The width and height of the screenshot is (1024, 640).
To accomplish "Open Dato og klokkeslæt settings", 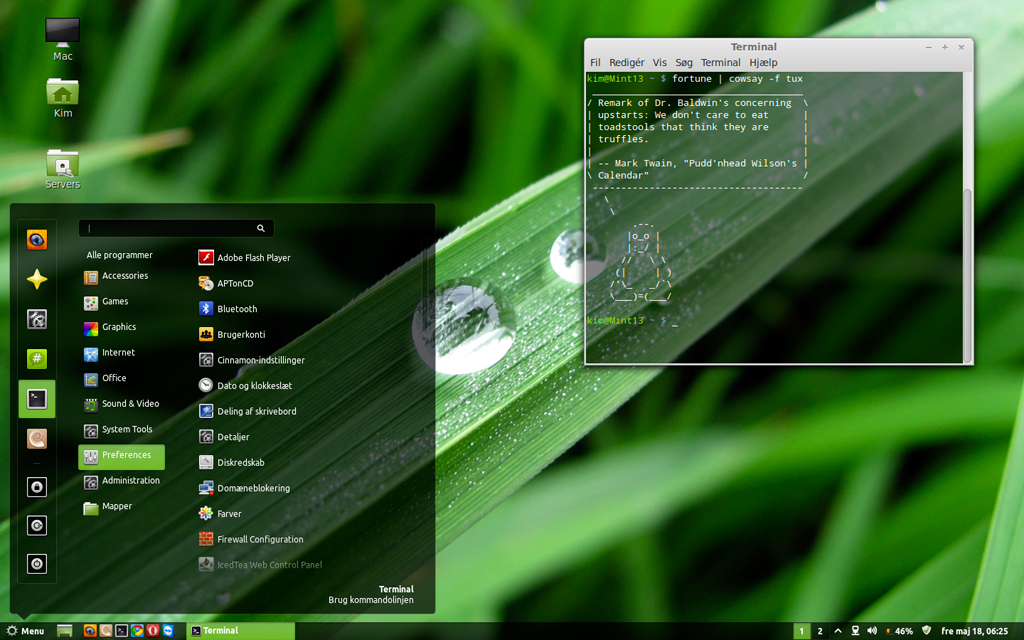I will (x=245, y=385).
